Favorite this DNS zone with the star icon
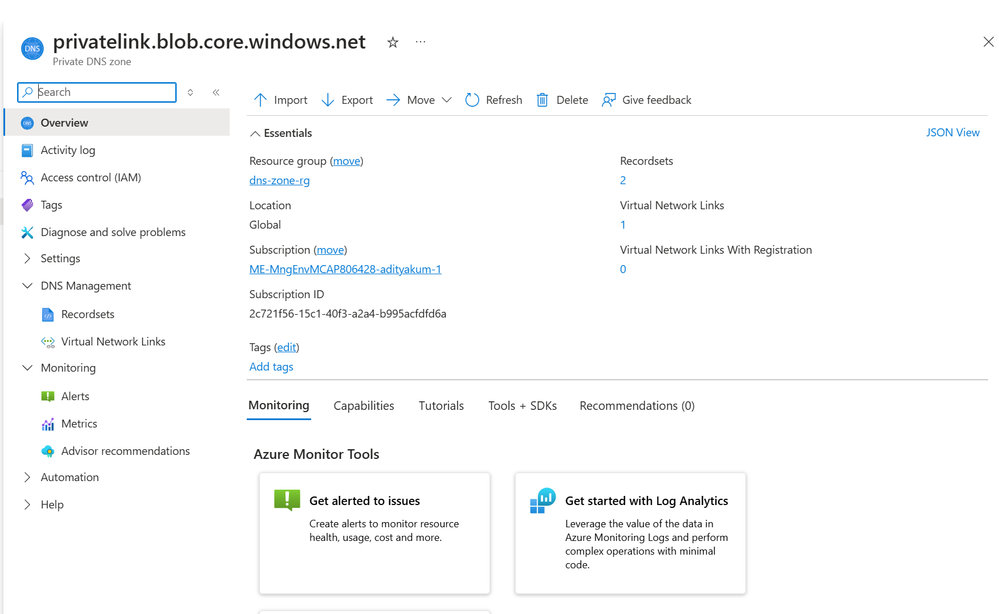Image resolution: width=999 pixels, height=614 pixels. tap(392, 43)
